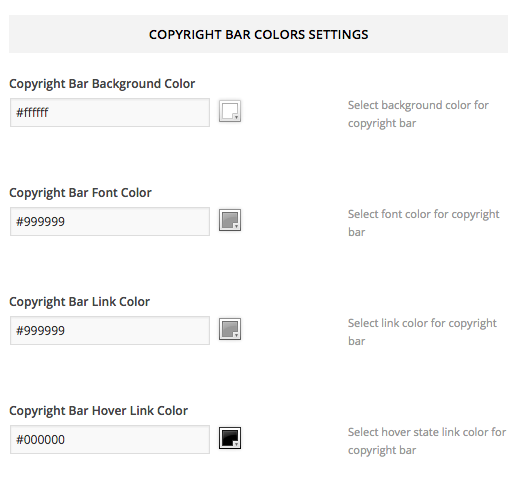Focus the Link Color #999999 field
Viewport: 521px width, 485px height.
(x=110, y=331)
